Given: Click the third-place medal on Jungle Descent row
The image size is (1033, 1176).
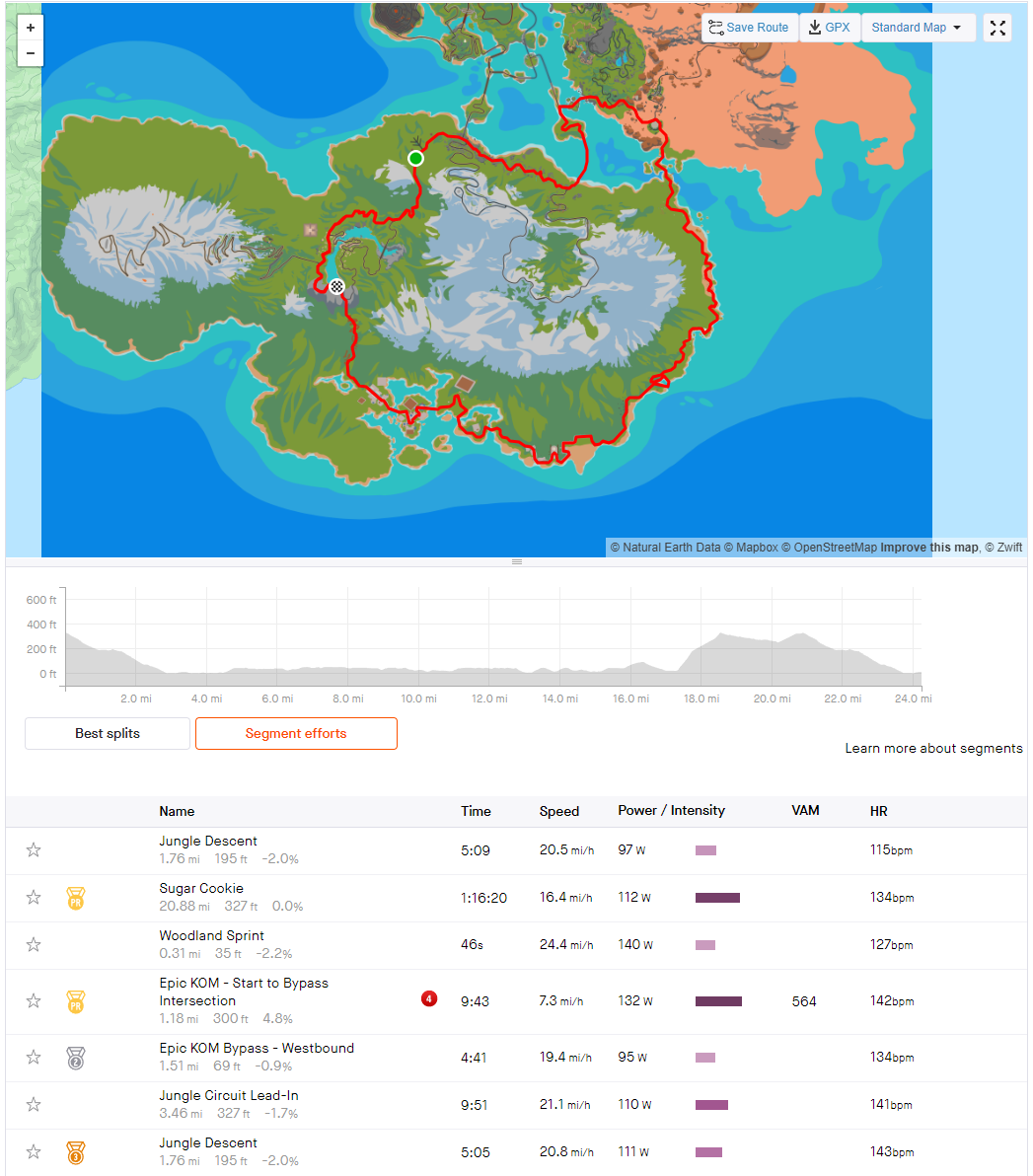Looking at the screenshot, I should click(76, 1152).
